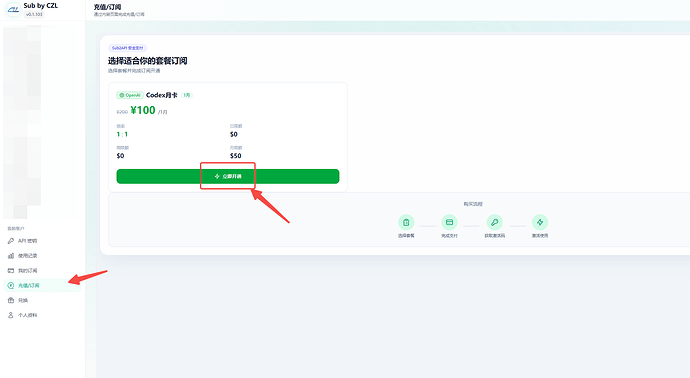Click the 1月 duration badge
Viewport: 690px width, 378px height.
[187, 95]
